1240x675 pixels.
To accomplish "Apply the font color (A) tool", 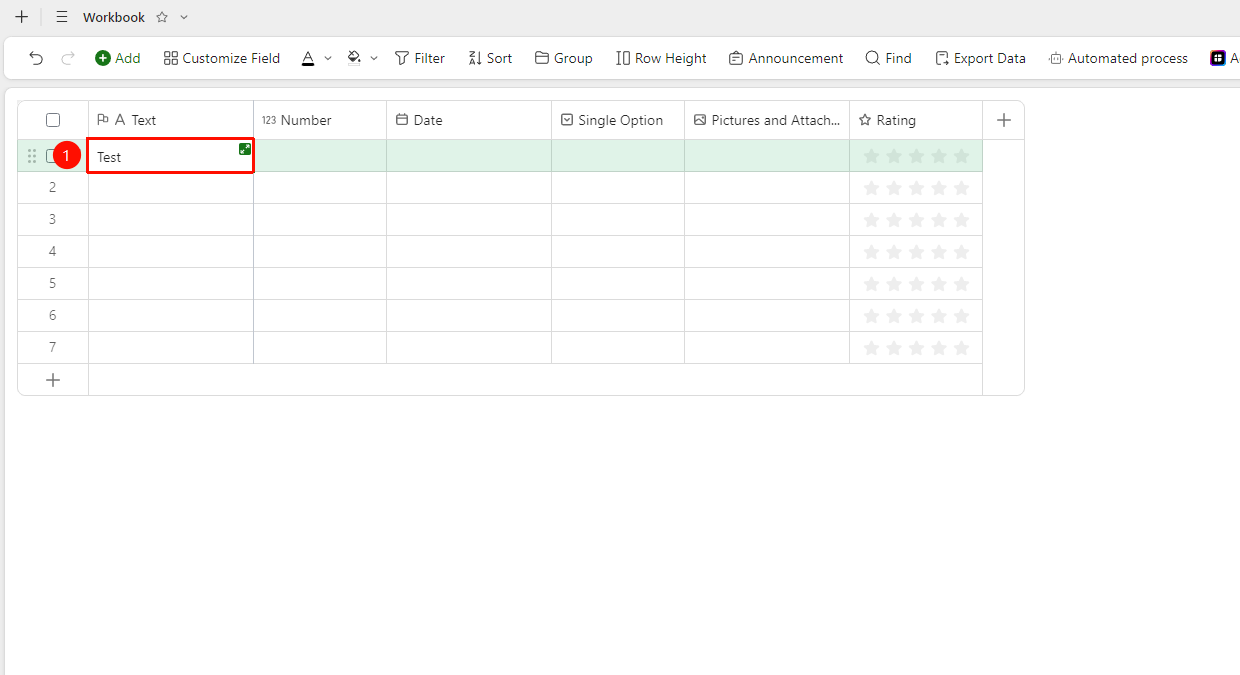I will [308, 58].
